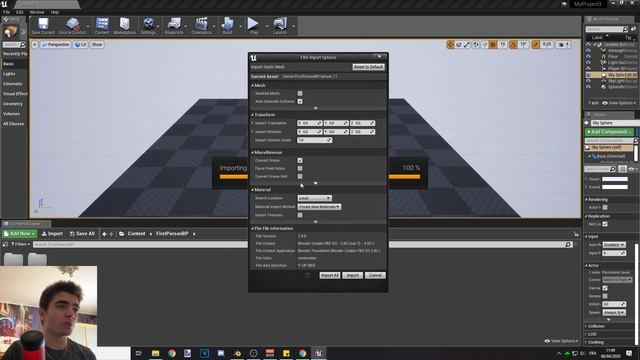This screenshot has height=360, width=640.
Task: Click the Content Browser search magnifier icon
Action: (x=568, y=244)
